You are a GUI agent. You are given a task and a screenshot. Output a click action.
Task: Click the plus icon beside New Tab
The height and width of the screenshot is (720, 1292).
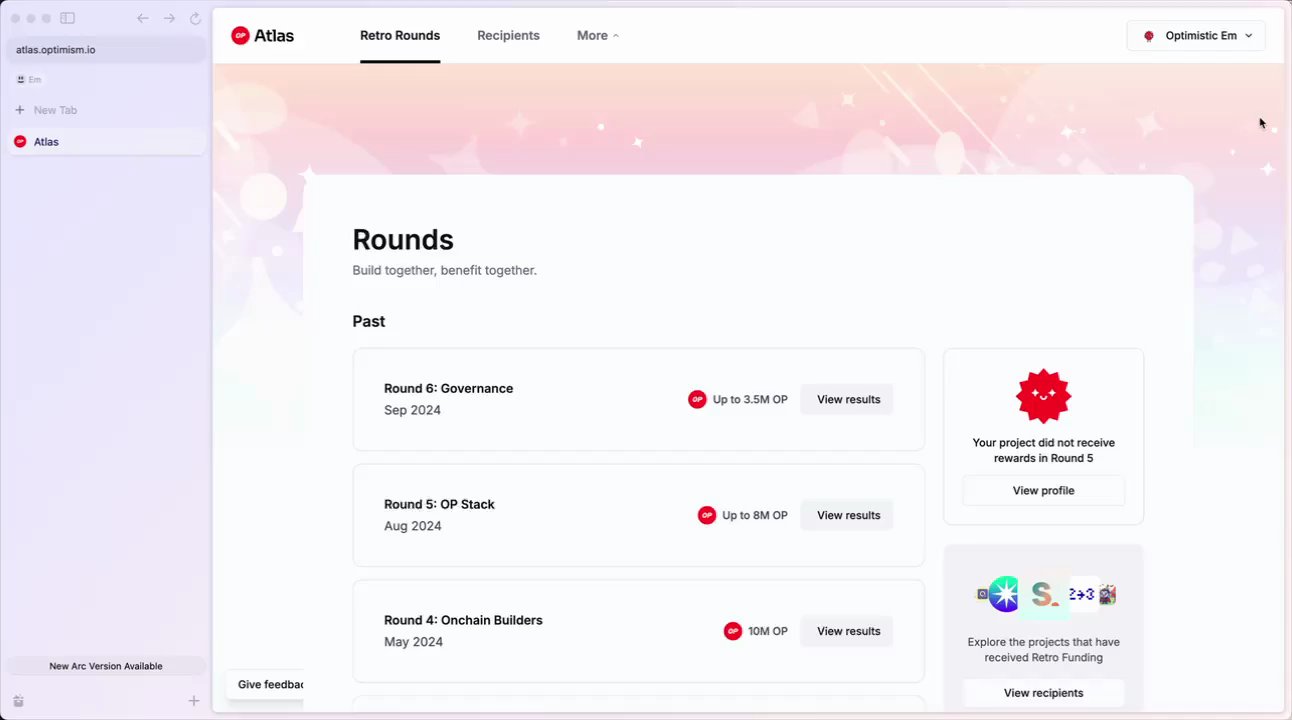(20, 110)
